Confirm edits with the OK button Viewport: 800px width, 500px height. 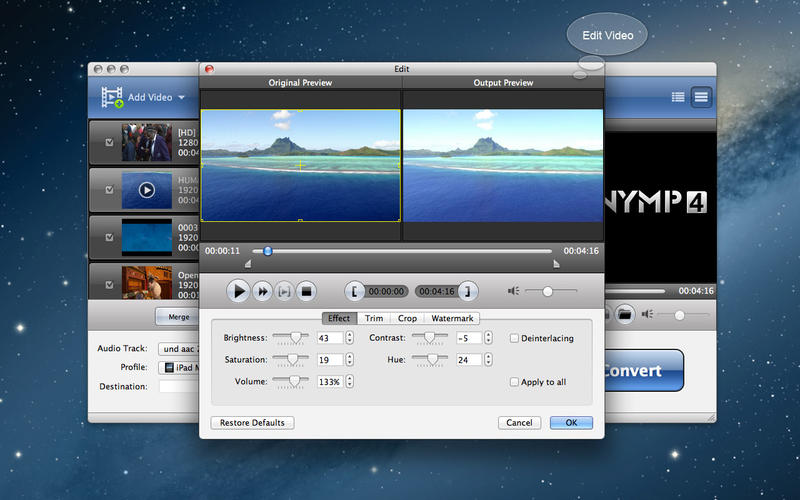coord(571,423)
